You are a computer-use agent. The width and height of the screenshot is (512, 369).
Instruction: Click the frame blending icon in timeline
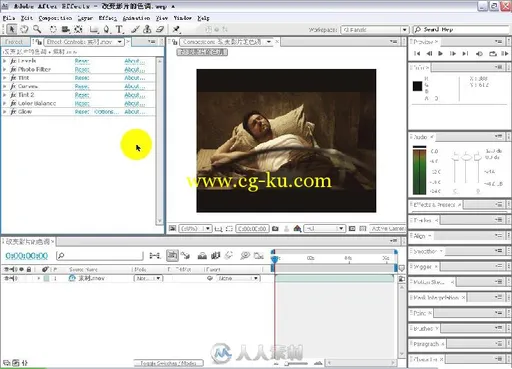[x=215, y=256]
